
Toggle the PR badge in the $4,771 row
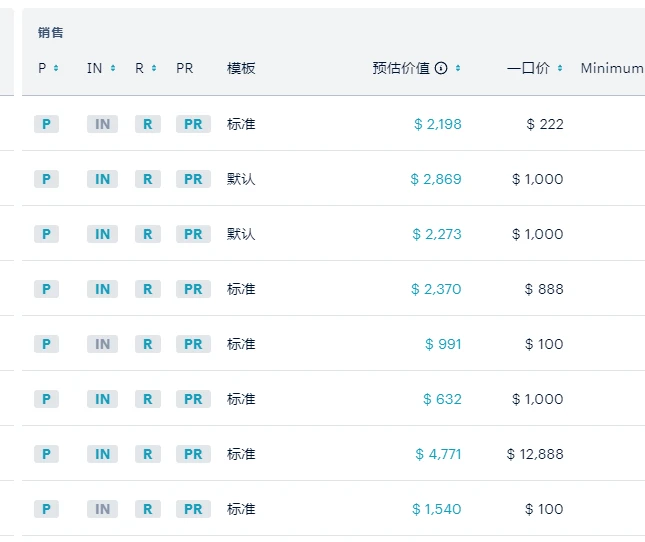point(193,454)
